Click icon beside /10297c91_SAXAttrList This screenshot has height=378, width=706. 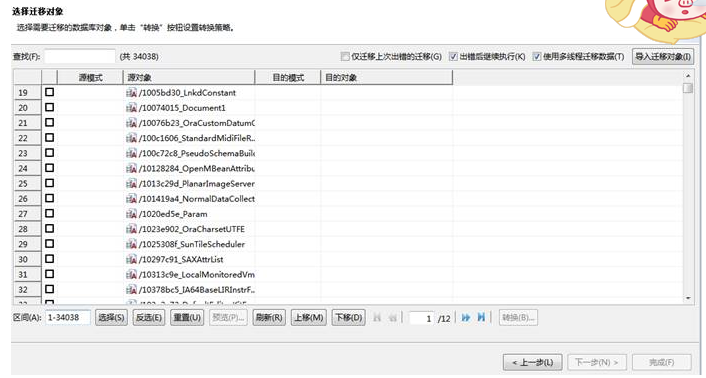pyautogui.click(x=131, y=259)
